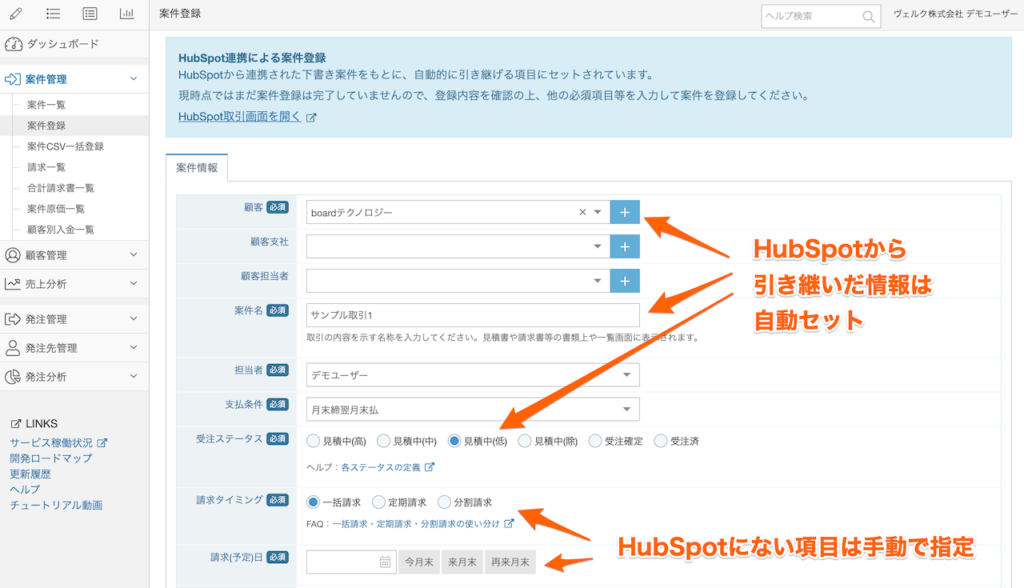Open 顧客別入金一覧 in the sidebar
Screen dimensions: 1024x588
61,230
